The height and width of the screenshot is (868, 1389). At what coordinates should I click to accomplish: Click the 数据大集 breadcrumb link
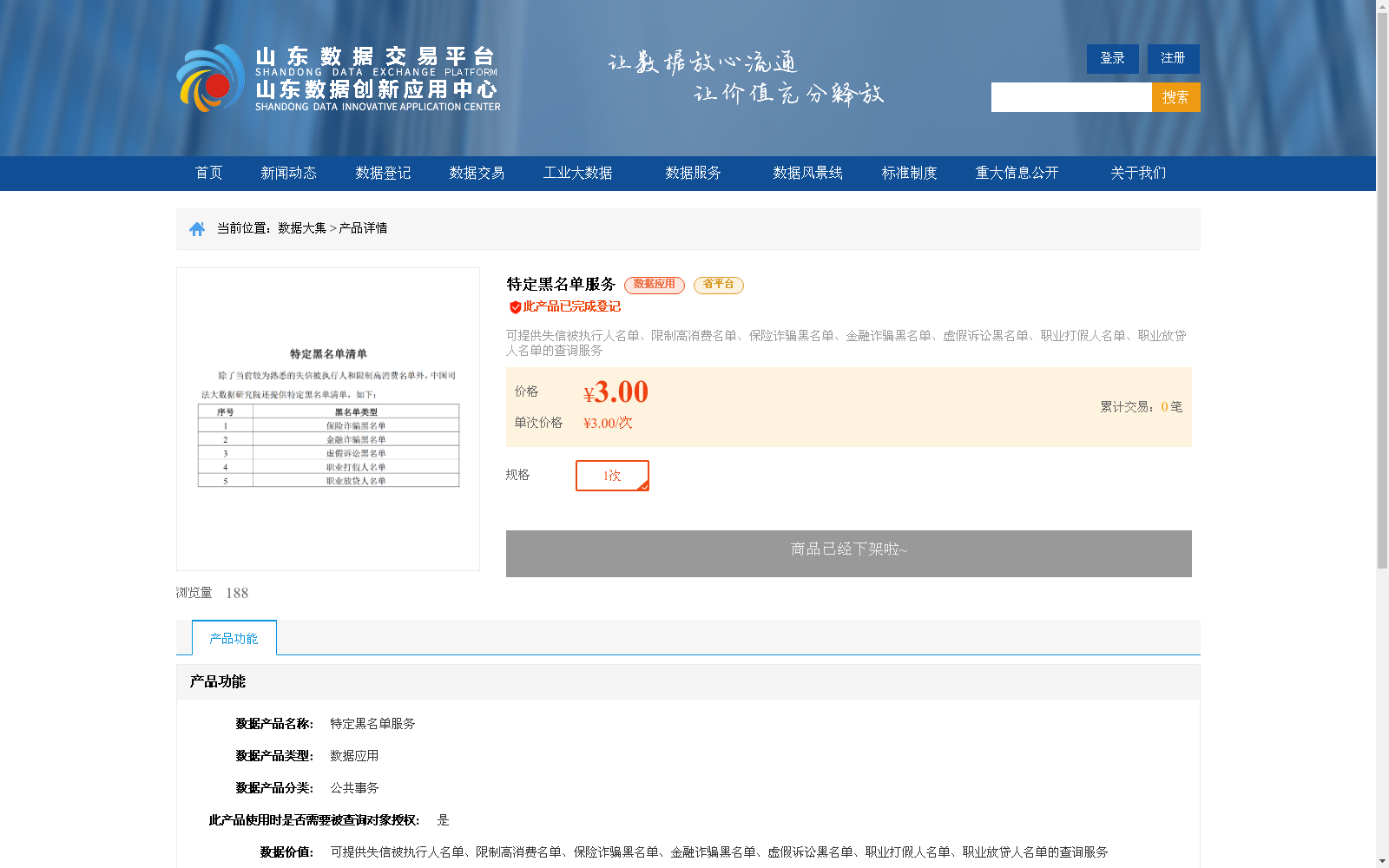coord(300,228)
